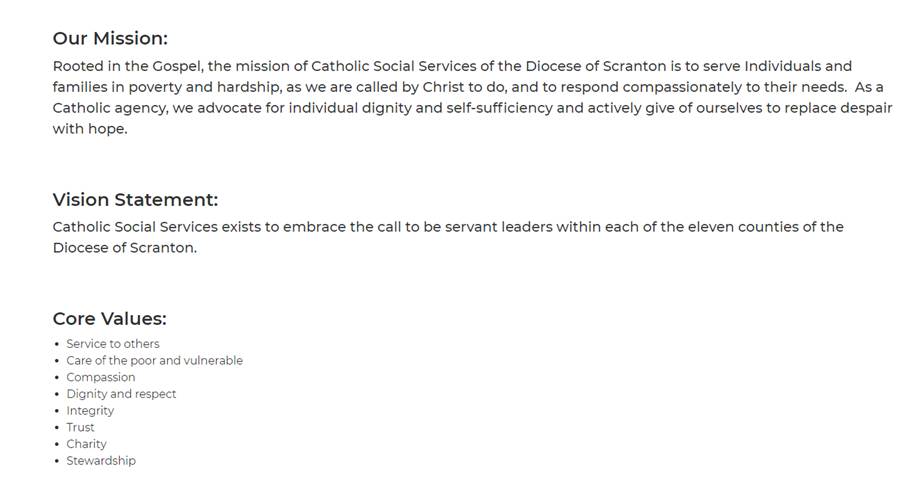Click the "Our Mission:" heading
Viewport: 908px width, 480px height.
(x=110, y=39)
